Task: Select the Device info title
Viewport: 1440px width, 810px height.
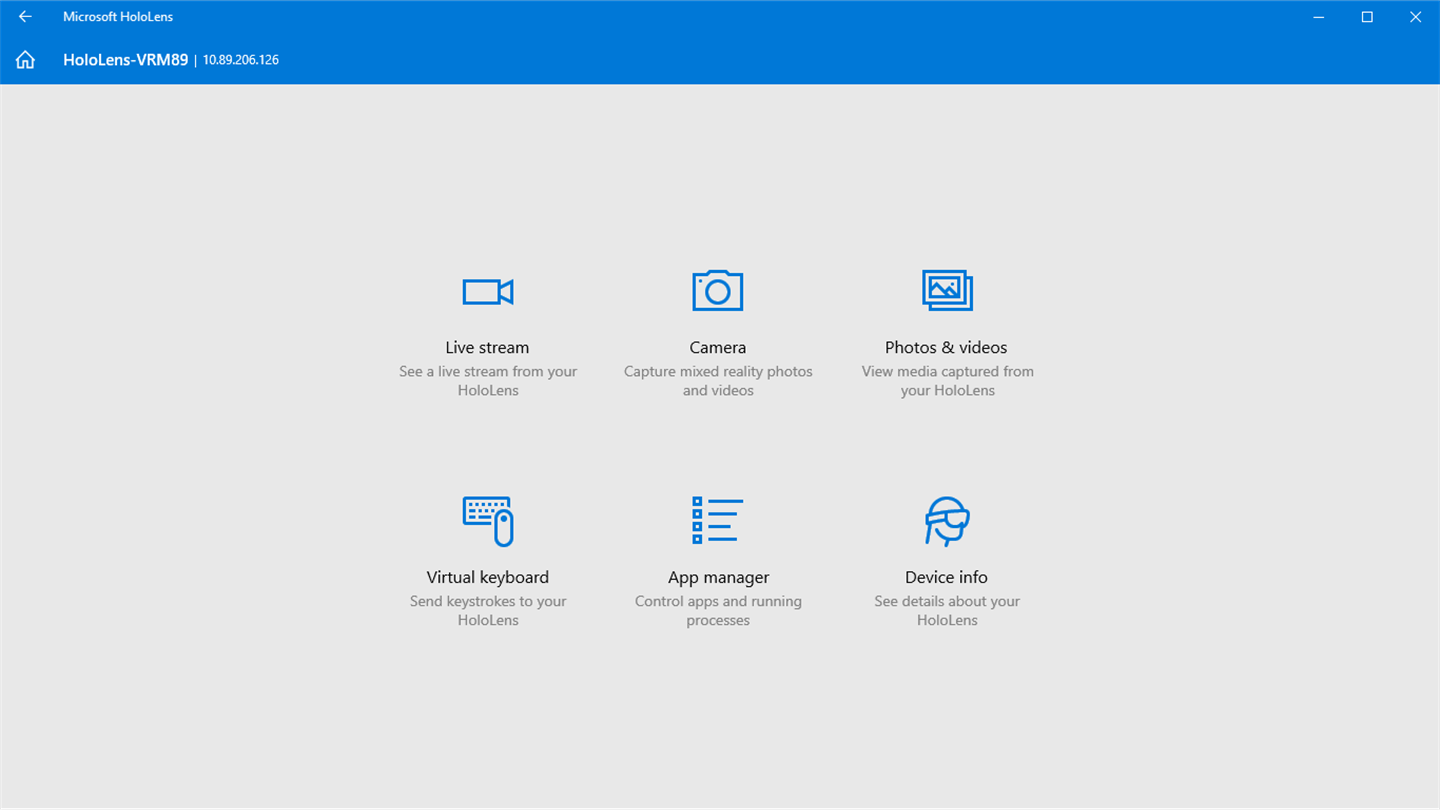Action: click(946, 578)
